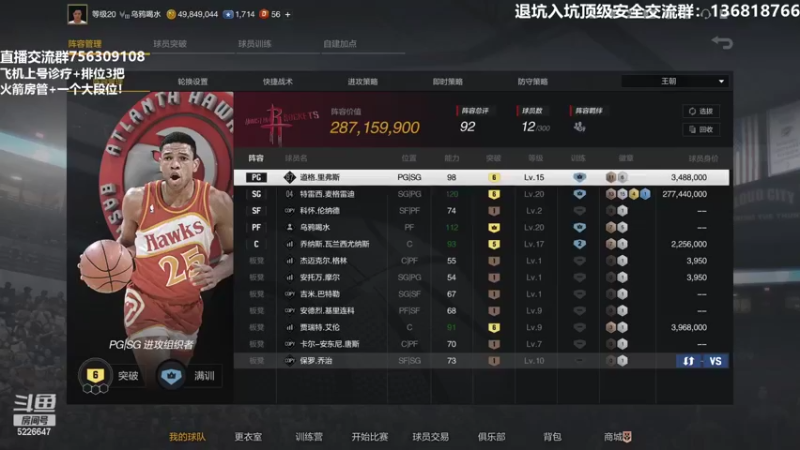This screenshot has height=450, width=800.
Task: Click 开始比赛 in bottom navigation
Action: tap(370, 437)
